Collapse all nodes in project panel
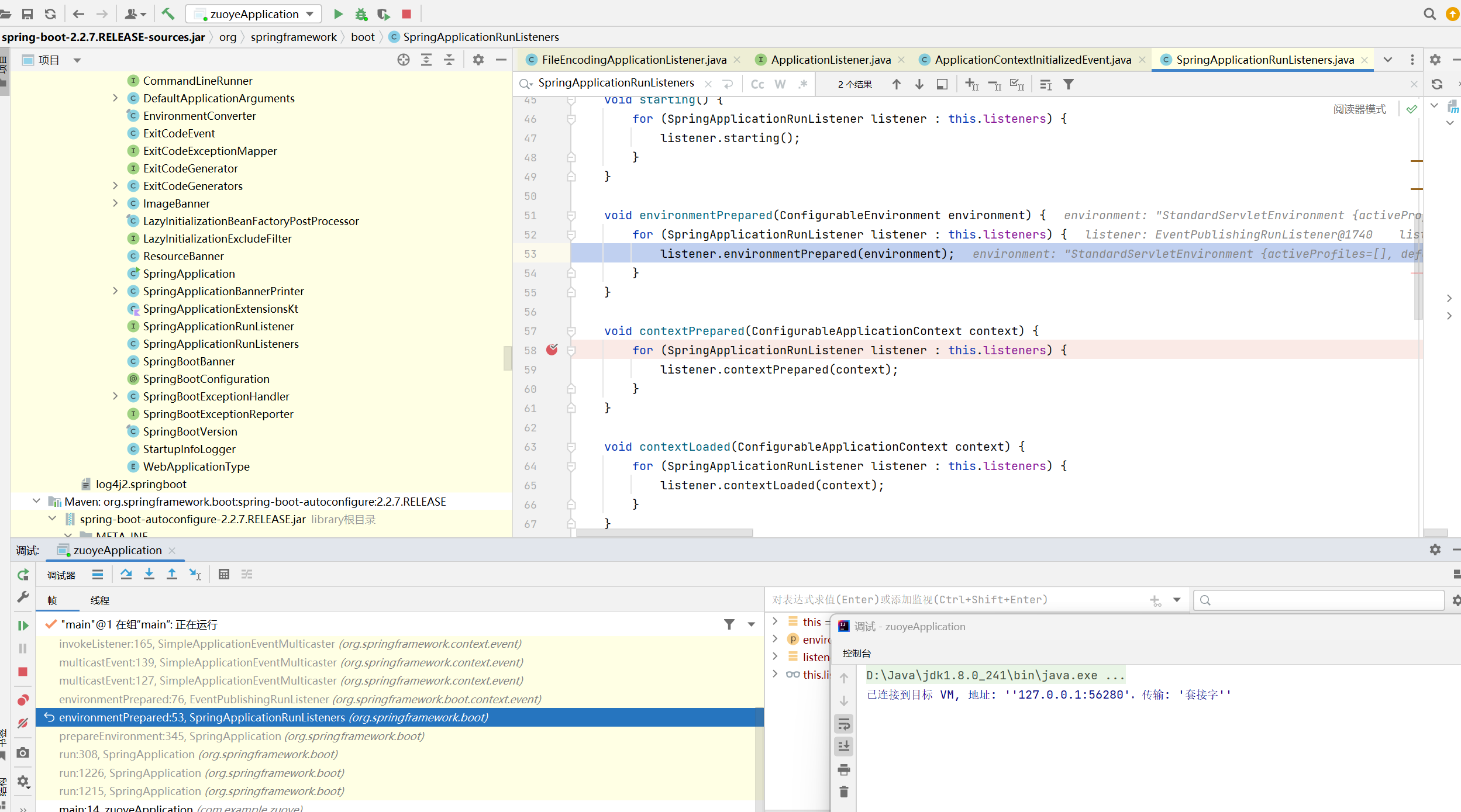The height and width of the screenshot is (812, 1461). [449, 60]
